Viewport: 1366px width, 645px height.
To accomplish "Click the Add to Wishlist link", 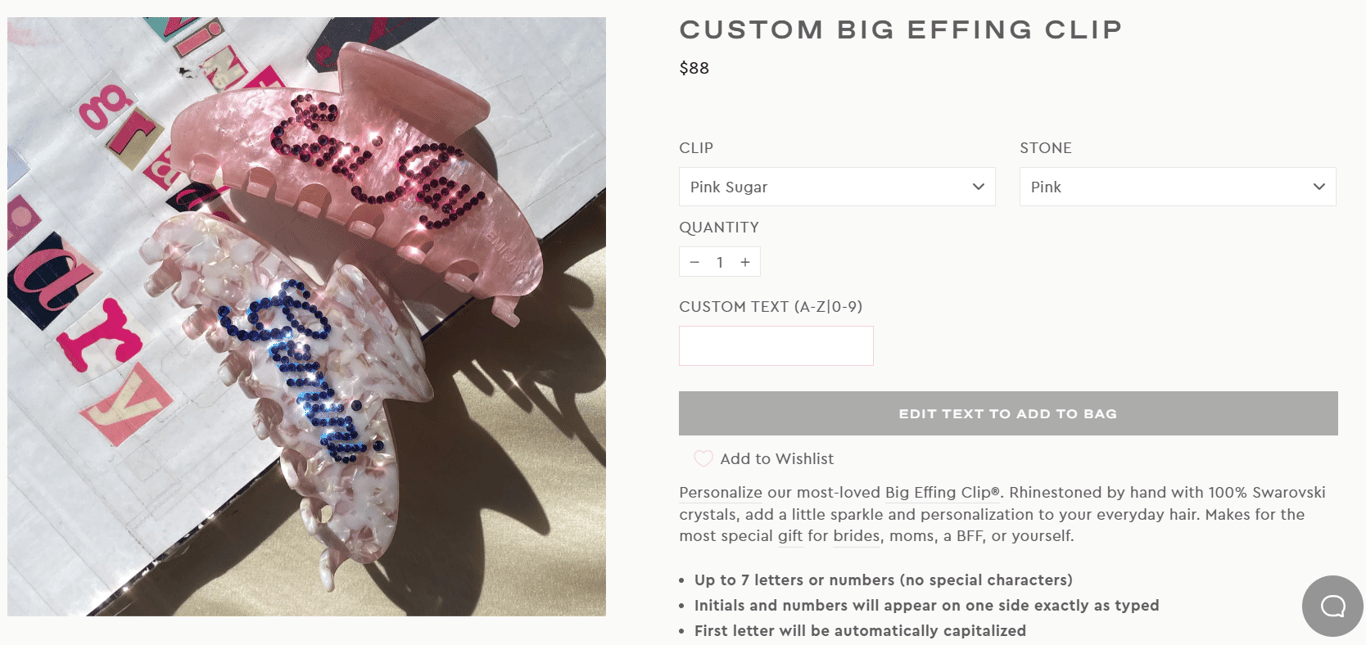I will point(776,459).
